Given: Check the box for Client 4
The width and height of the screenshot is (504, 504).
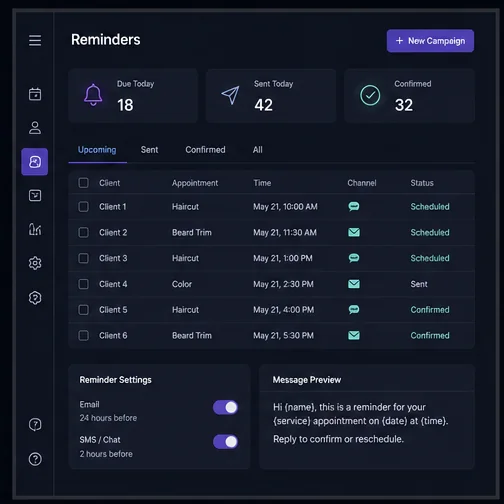Looking at the screenshot, I should [x=83, y=284].
